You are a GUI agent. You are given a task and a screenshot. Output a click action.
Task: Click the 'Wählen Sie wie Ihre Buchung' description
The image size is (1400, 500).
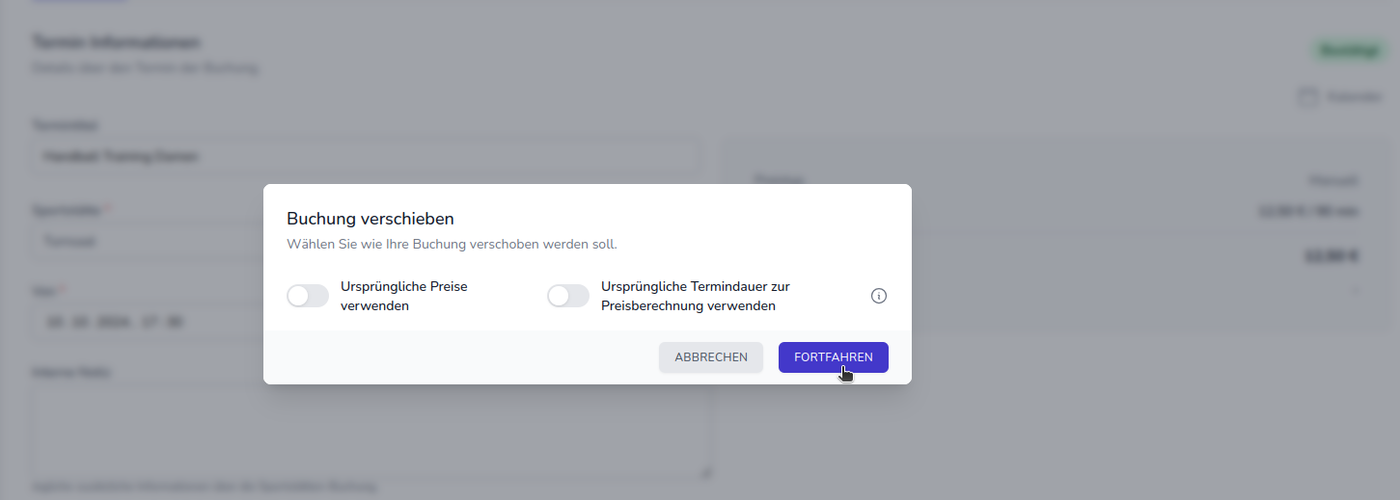[x=452, y=244]
